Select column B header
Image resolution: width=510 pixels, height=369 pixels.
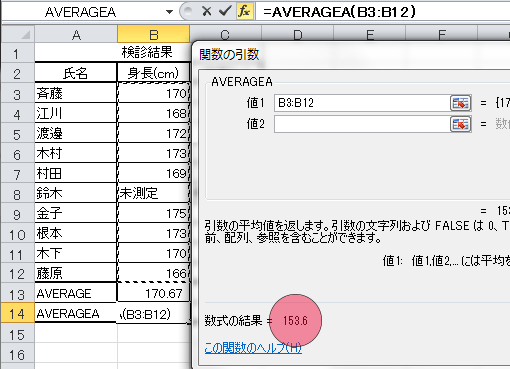[x=153, y=34]
